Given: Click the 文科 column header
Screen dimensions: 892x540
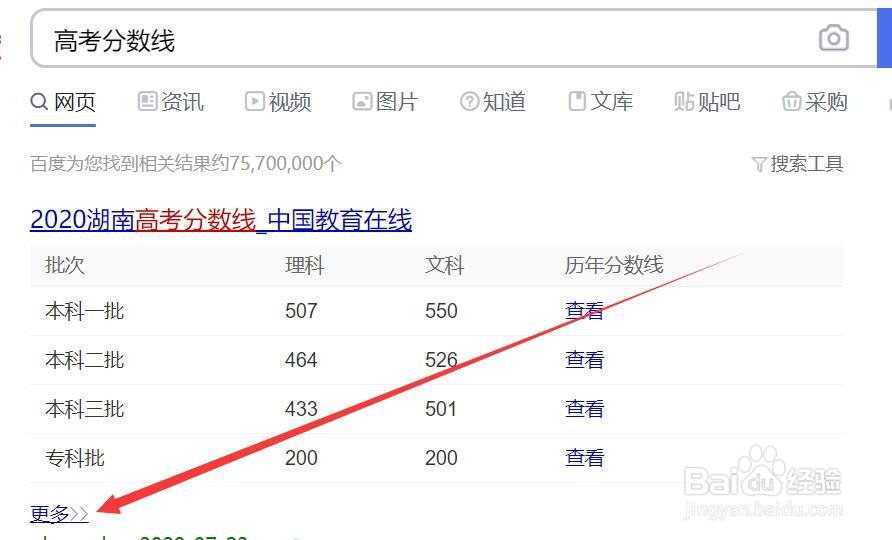Looking at the screenshot, I should coord(445,265).
